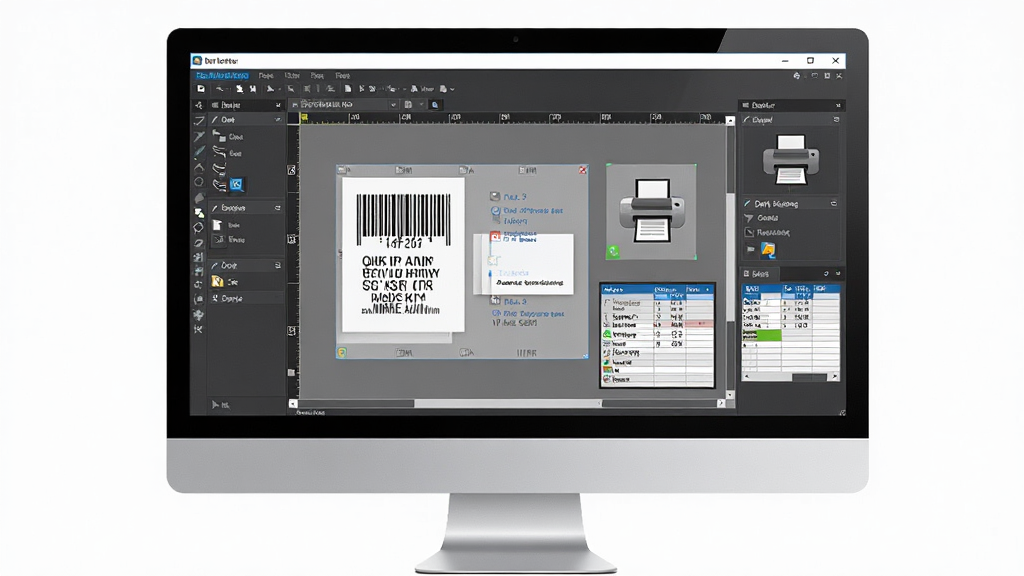Click the scroll-down arrow of canvas vertical scrollbar
Image resolution: width=1024 pixels, height=576 pixels.
[730, 394]
